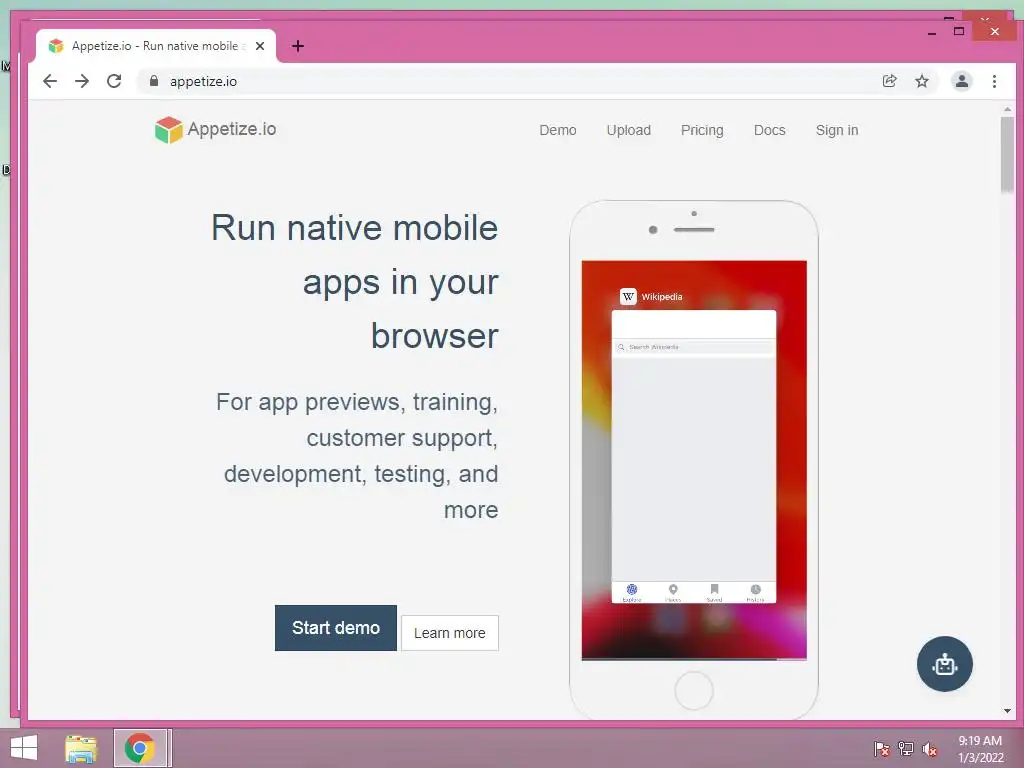Open the chat bot widget button
The image size is (1024, 768).
tap(944, 664)
